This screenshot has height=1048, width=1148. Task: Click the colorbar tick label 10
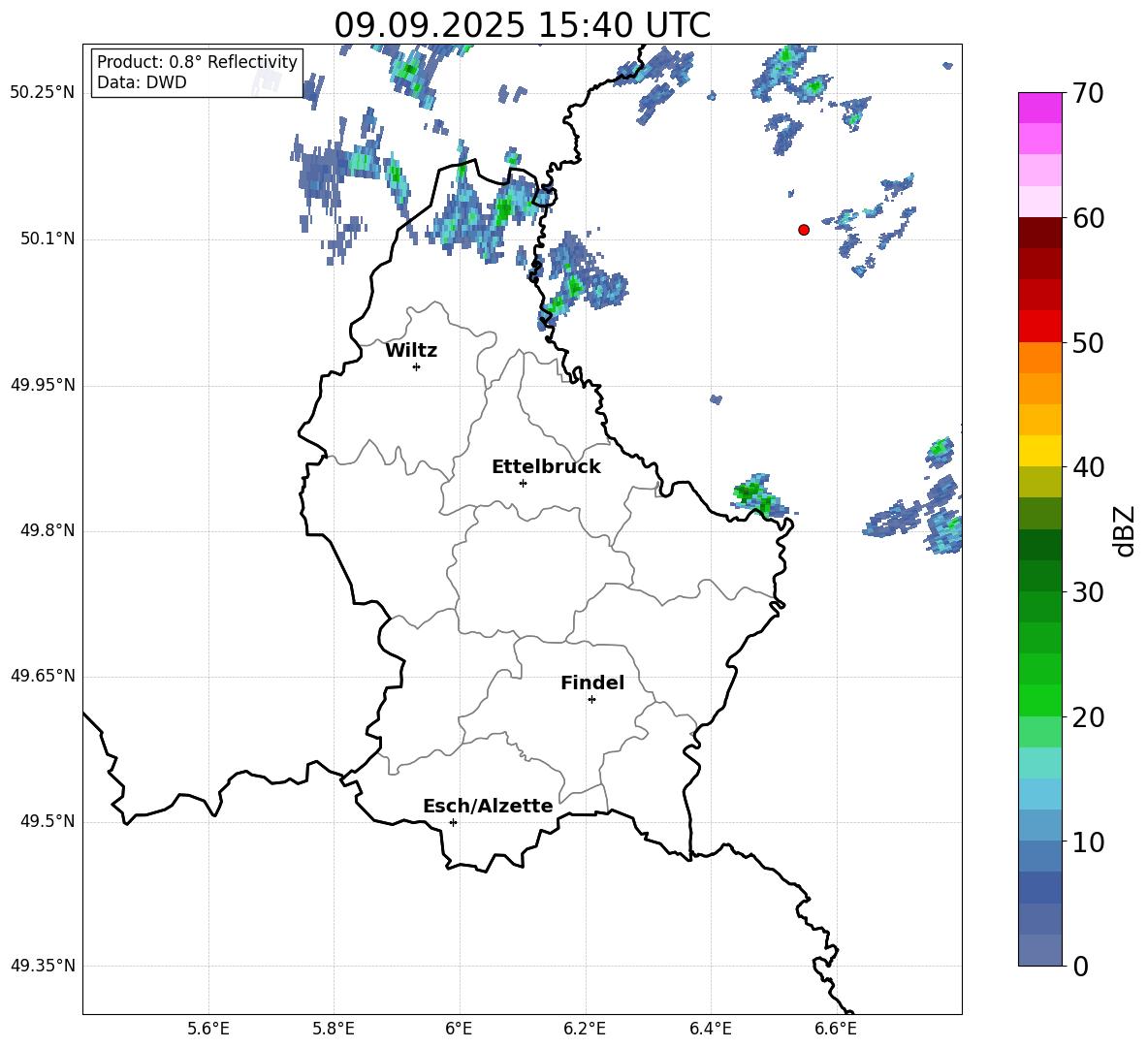tap(1088, 842)
